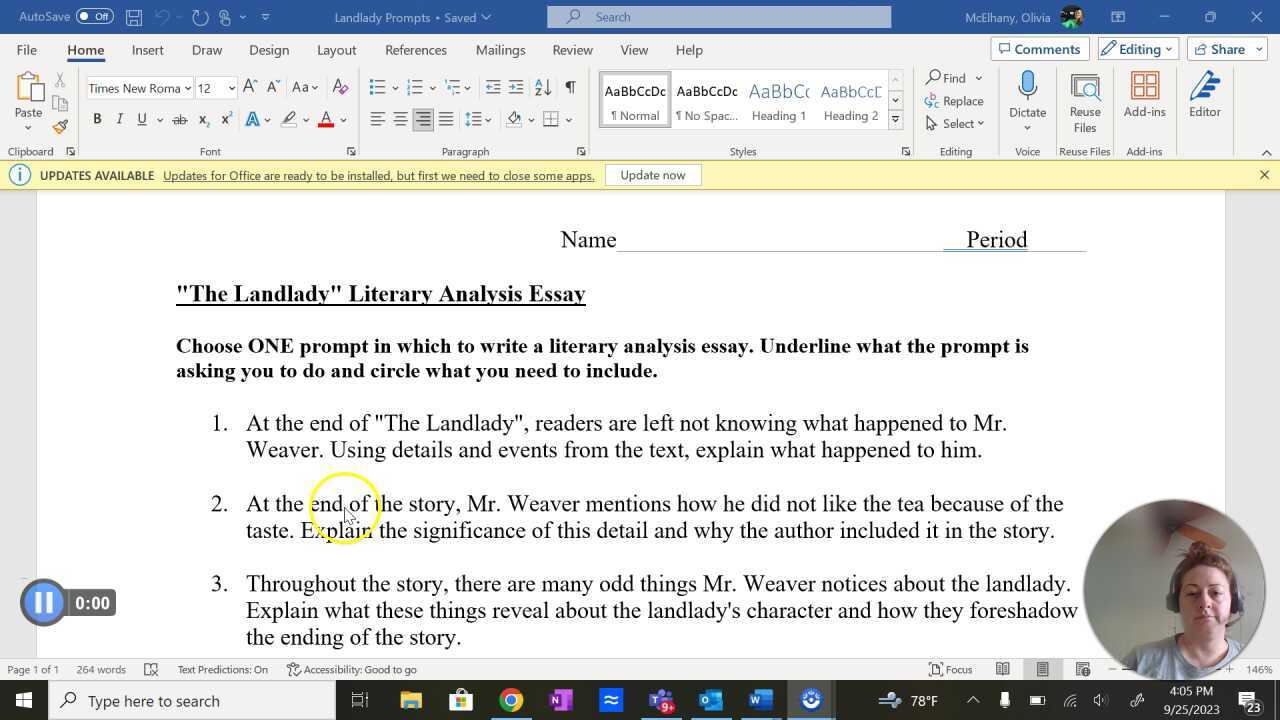
Task: Toggle Bold formatting
Action: pos(97,119)
